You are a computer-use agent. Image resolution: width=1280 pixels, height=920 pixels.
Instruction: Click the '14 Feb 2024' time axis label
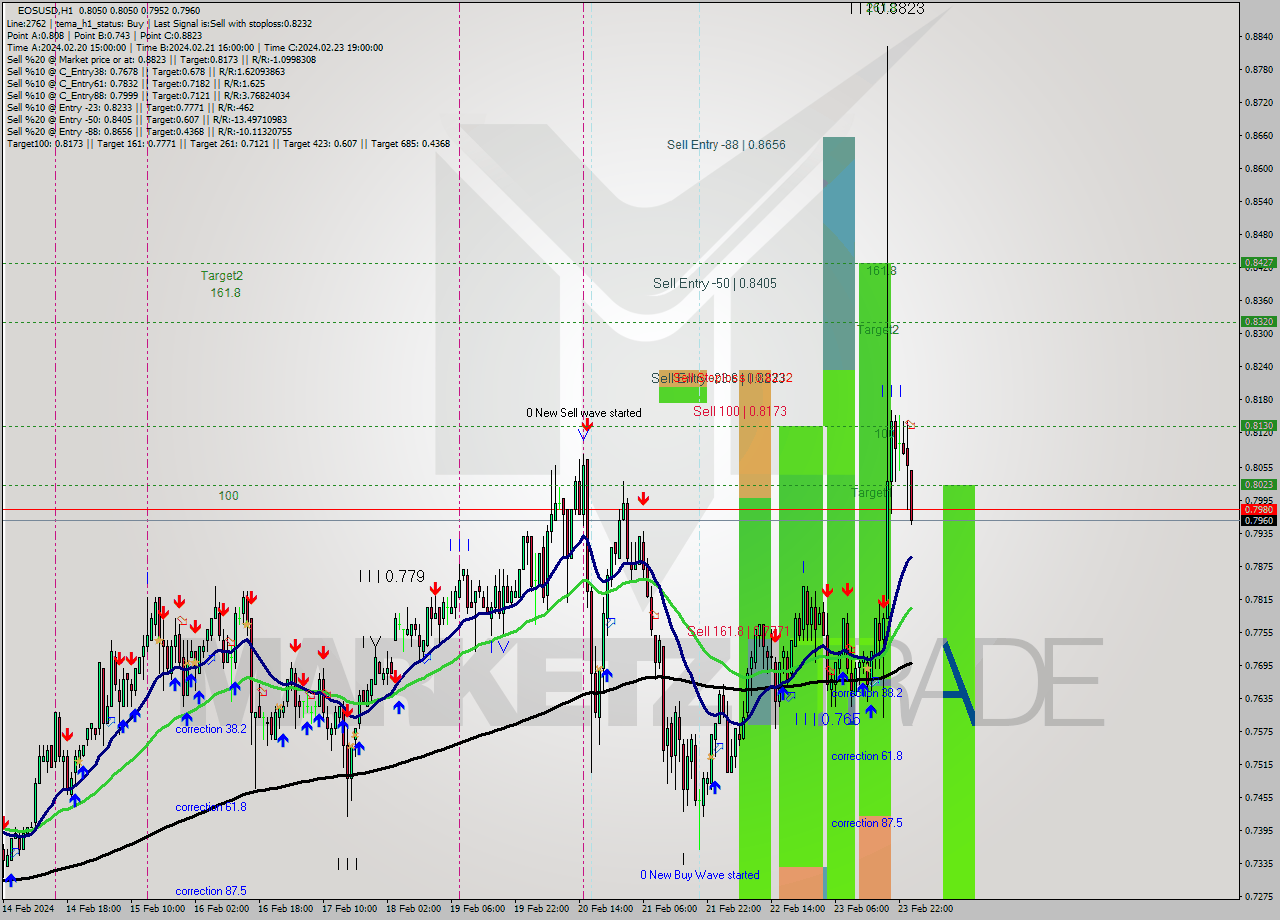pos(28,909)
